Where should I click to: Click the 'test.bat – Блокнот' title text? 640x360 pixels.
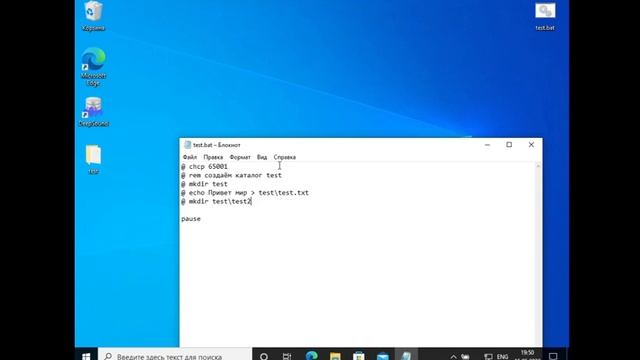[217, 145]
